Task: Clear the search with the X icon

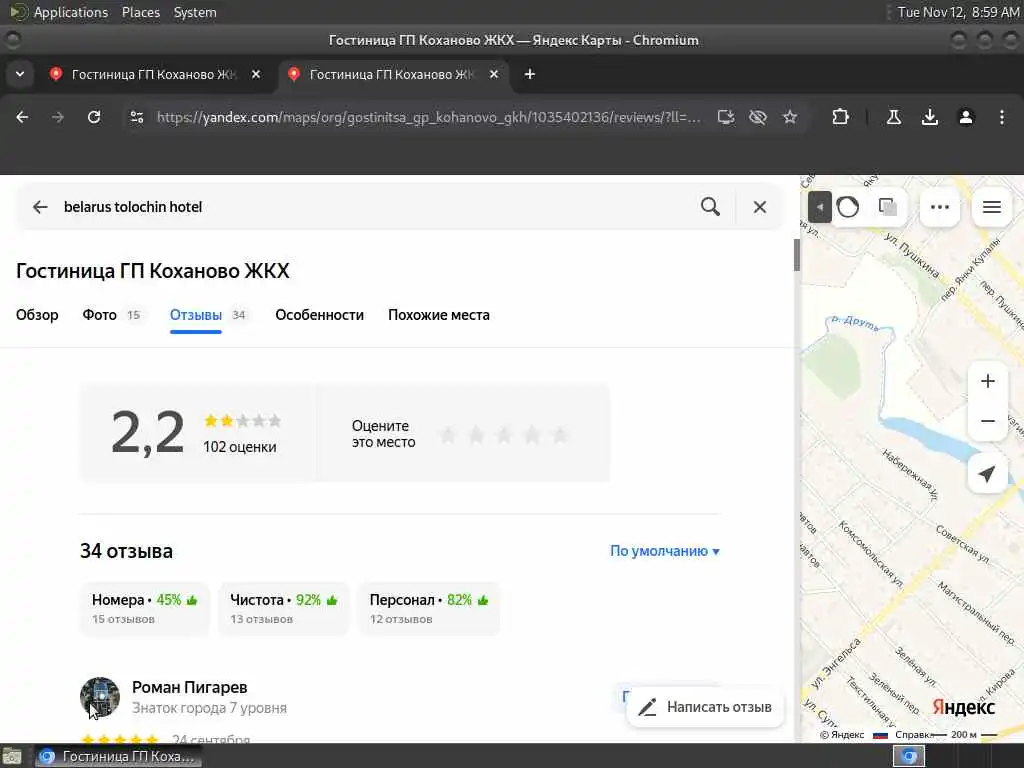Action: point(760,207)
